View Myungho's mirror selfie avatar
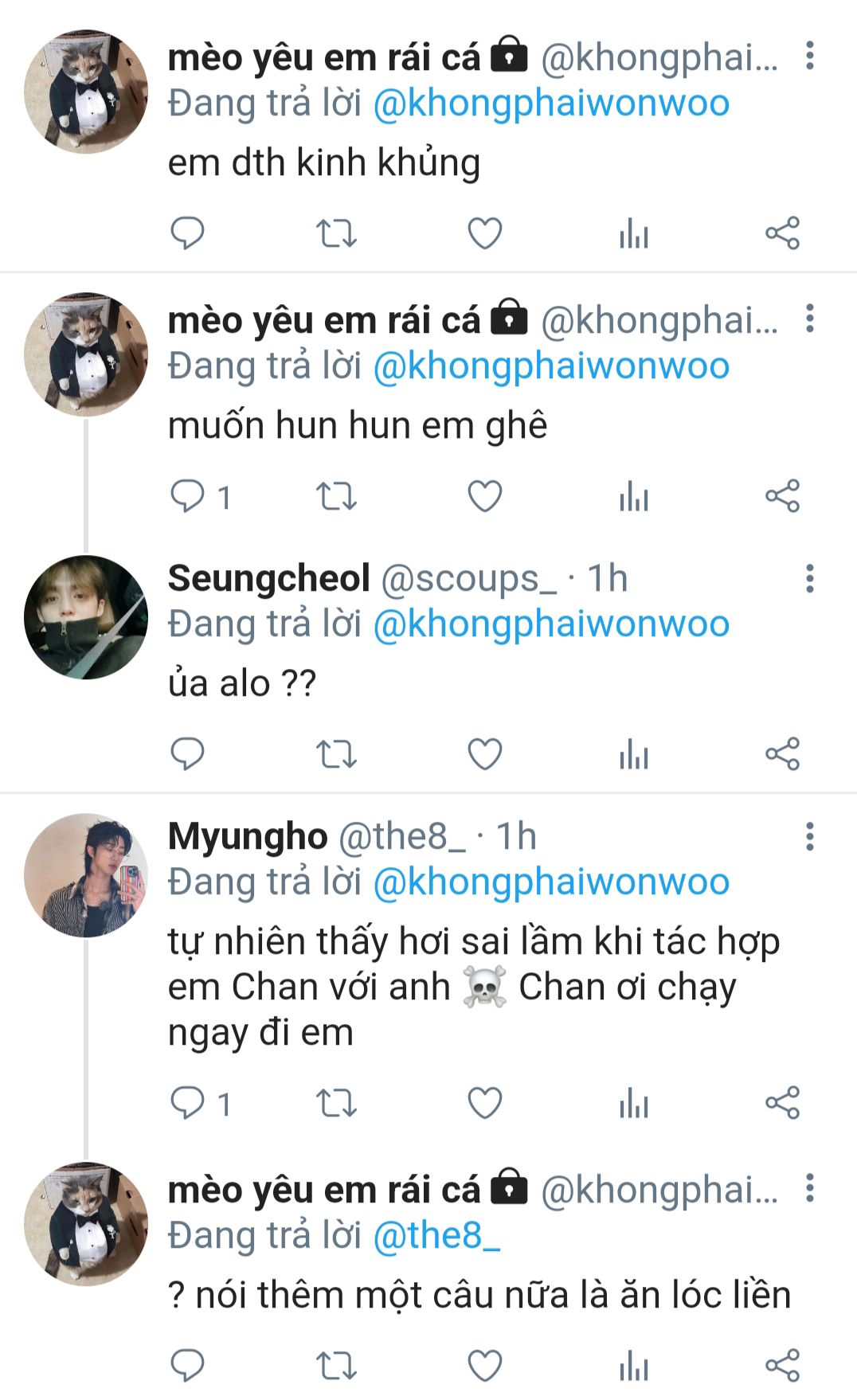Image resolution: width=857 pixels, height=1400 pixels. [86, 874]
